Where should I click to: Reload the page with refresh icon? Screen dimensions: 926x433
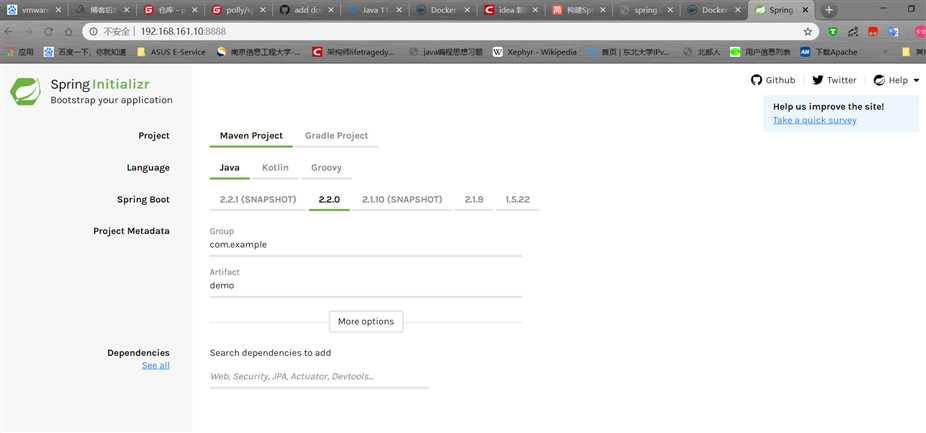[49, 31]
